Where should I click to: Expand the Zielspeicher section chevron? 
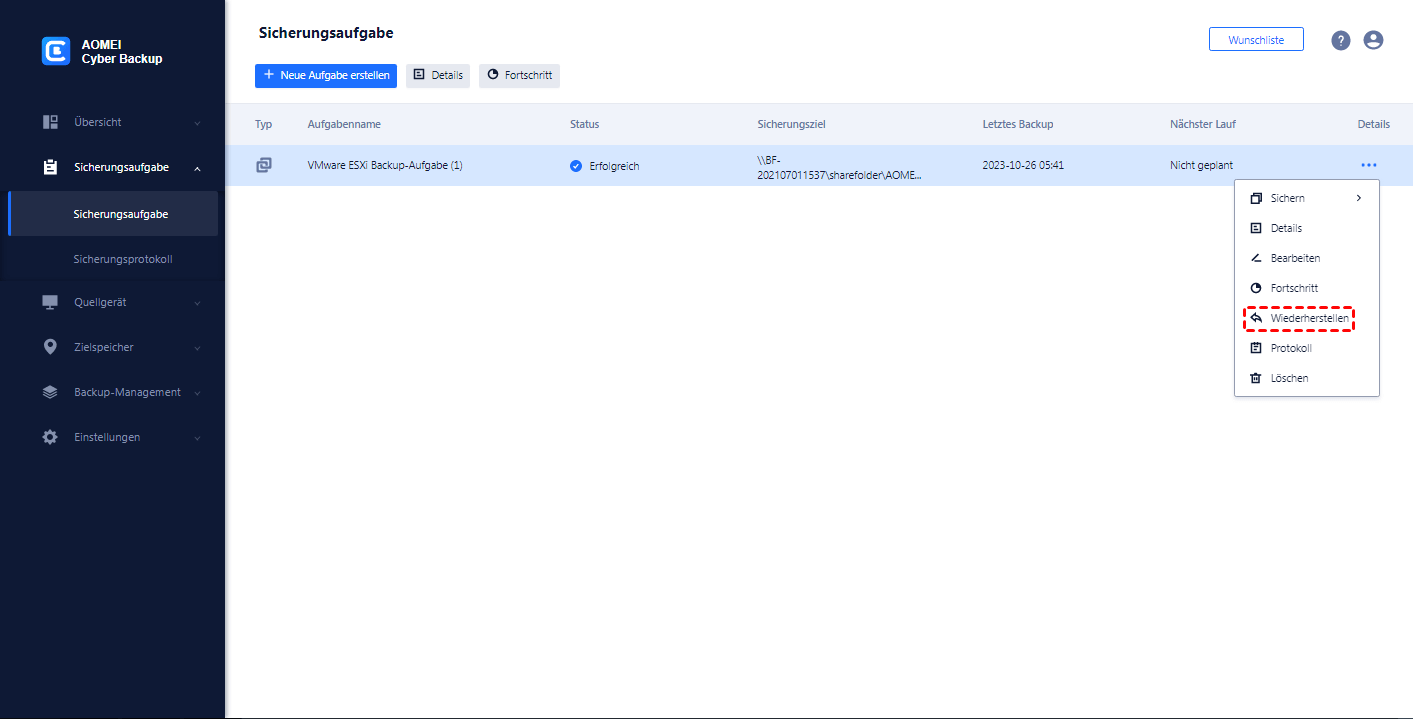pos(197,348)
